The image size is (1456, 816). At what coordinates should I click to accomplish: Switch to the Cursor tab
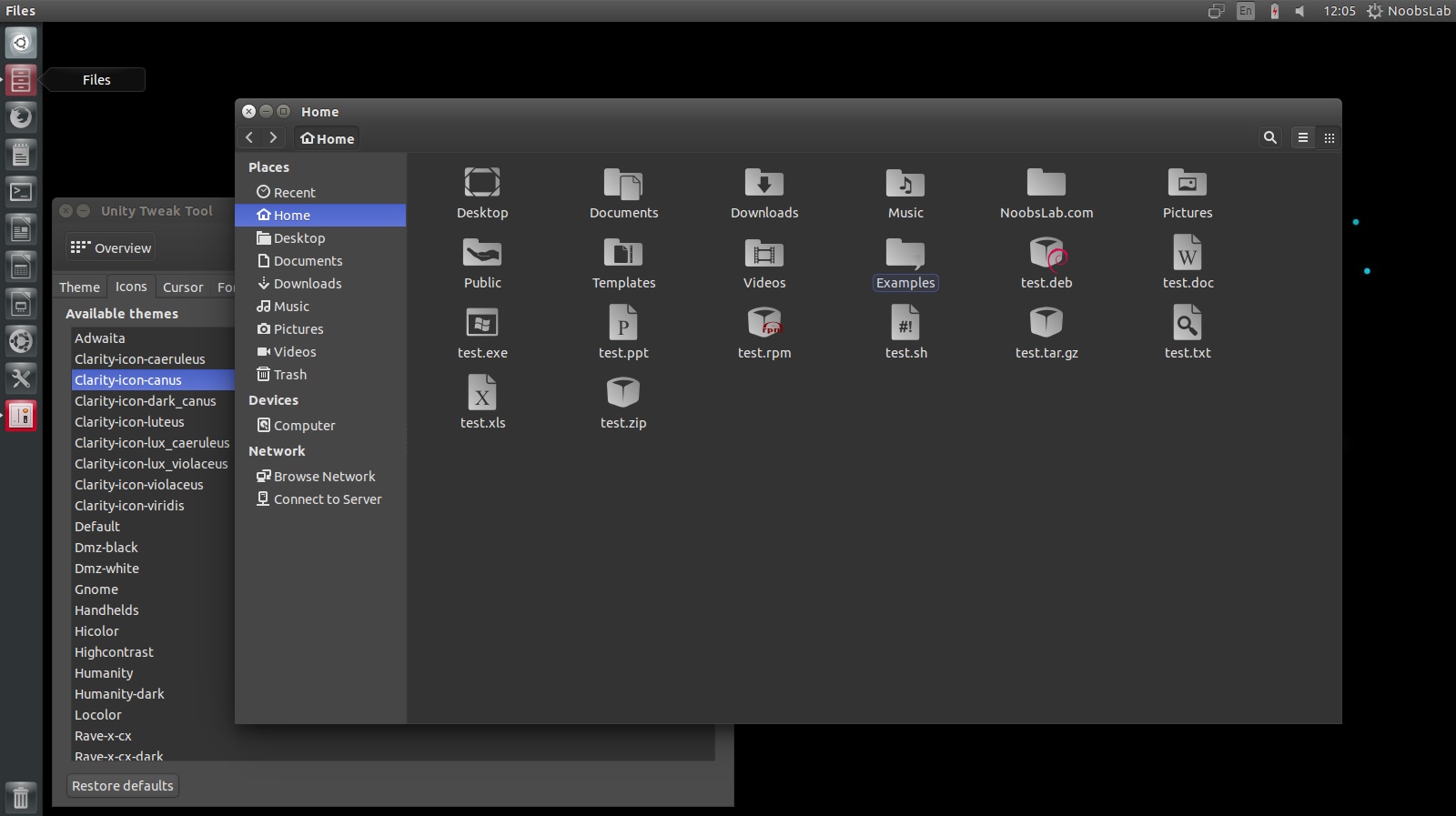[x=183, y=287]
